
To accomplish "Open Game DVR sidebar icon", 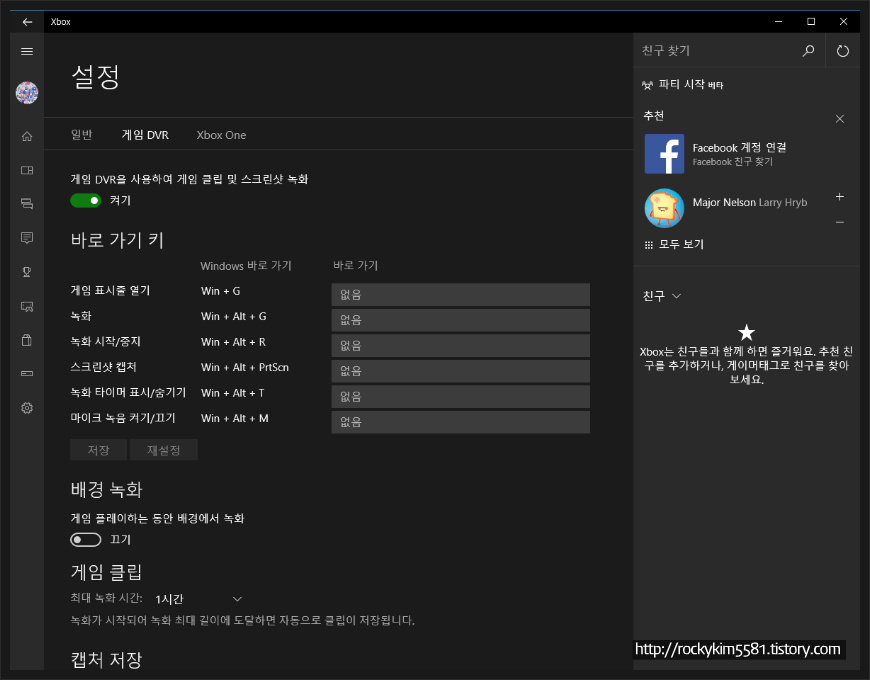I will pos(27,306).
